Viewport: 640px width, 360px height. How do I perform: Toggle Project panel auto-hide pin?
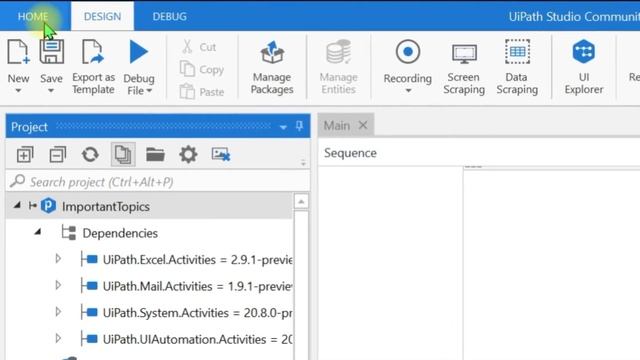(x=299, y=126)
